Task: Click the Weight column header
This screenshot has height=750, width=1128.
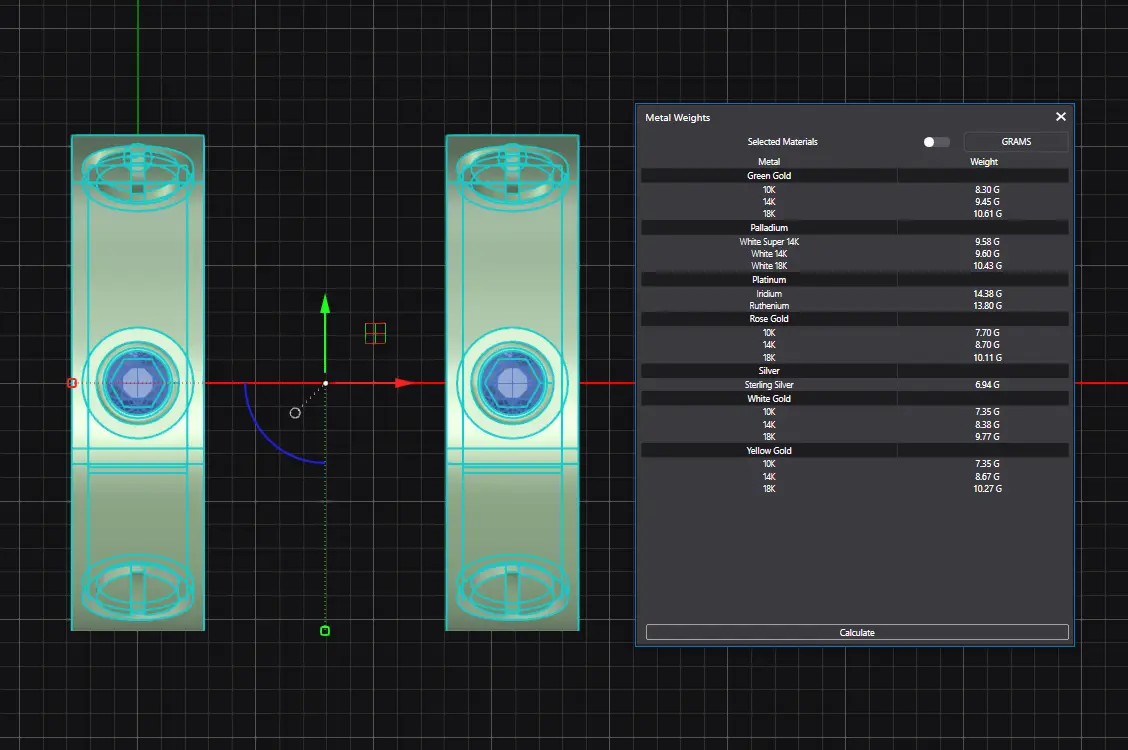Action: pos(983,162)
